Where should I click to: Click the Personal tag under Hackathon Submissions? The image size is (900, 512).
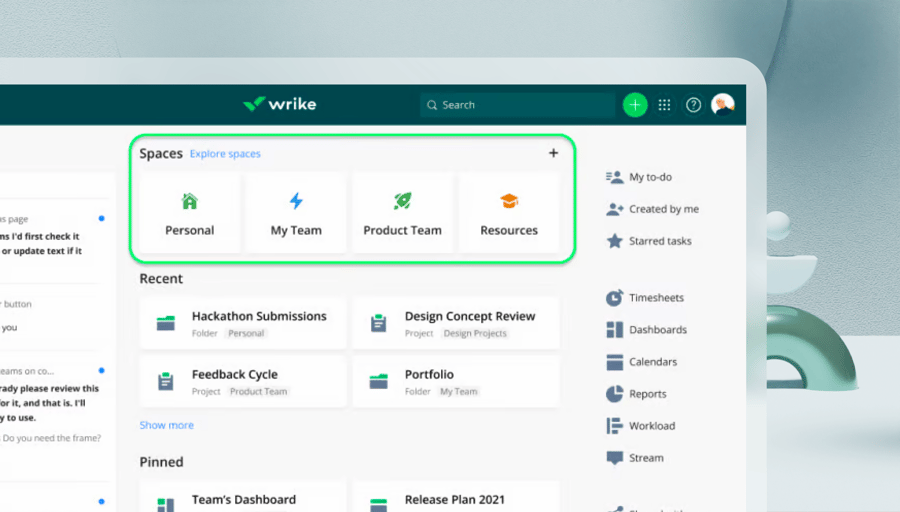[x=246, y=333]
